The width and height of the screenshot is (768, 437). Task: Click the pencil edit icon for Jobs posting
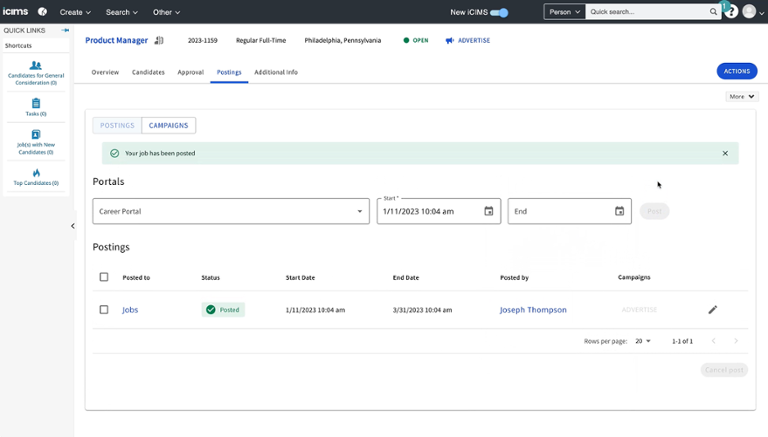pyautogui.click(x=713, y=310)
